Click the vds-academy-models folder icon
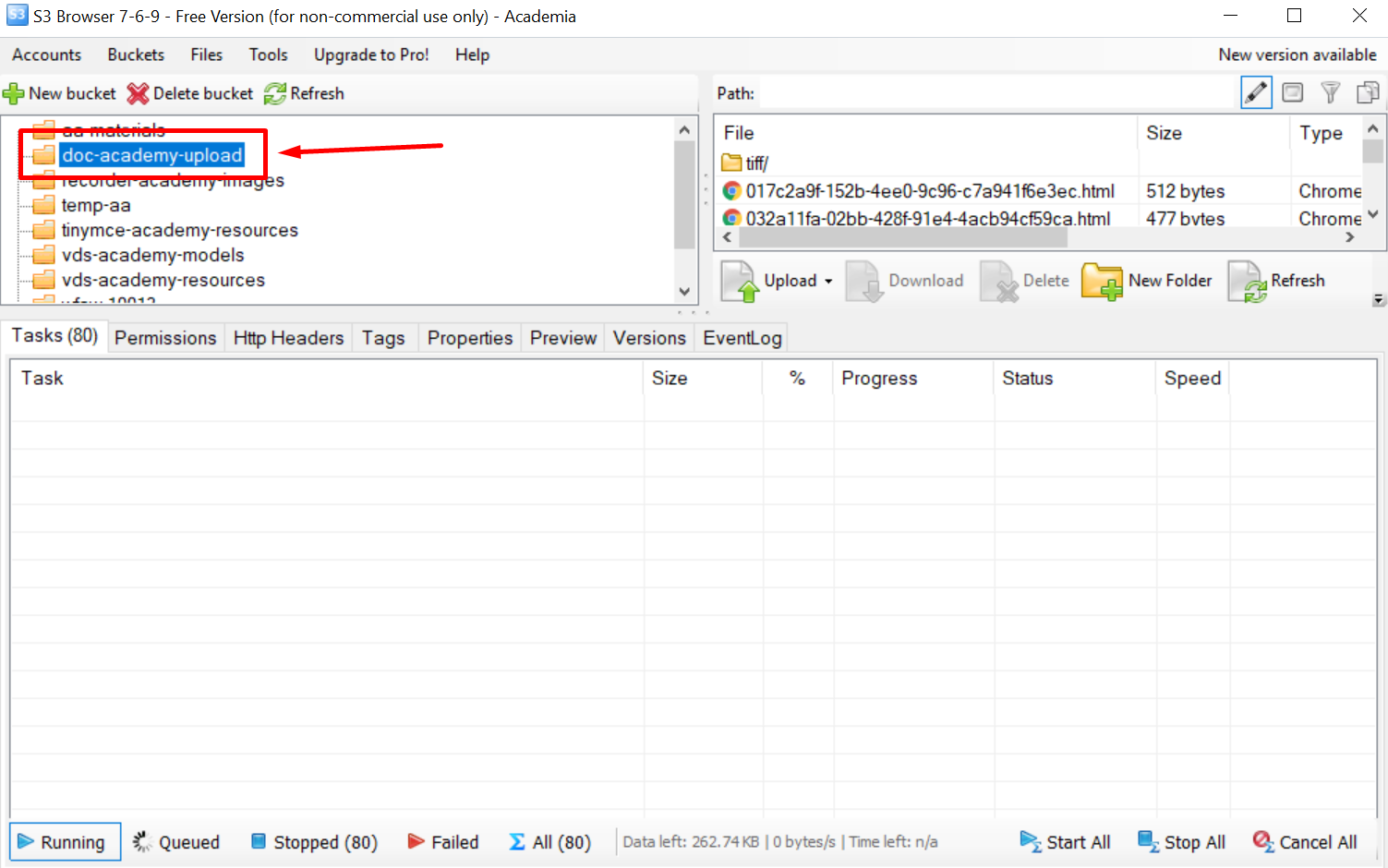This screenshot has width=1388, height=868. (x=43, y=255)
